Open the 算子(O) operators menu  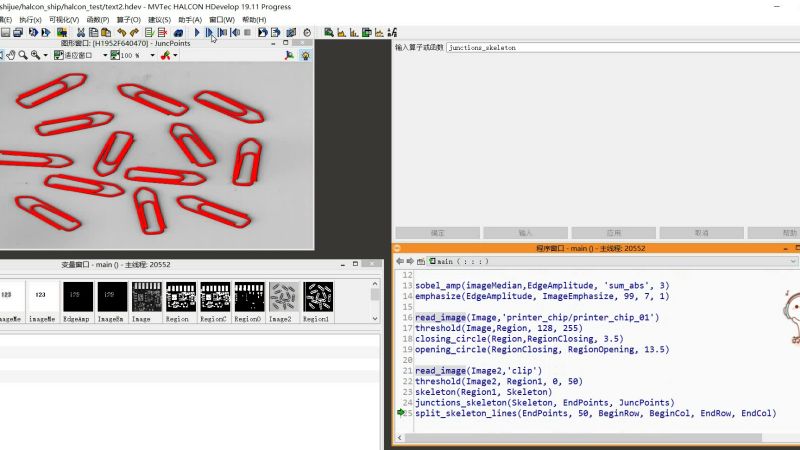[x=128, y=19]
